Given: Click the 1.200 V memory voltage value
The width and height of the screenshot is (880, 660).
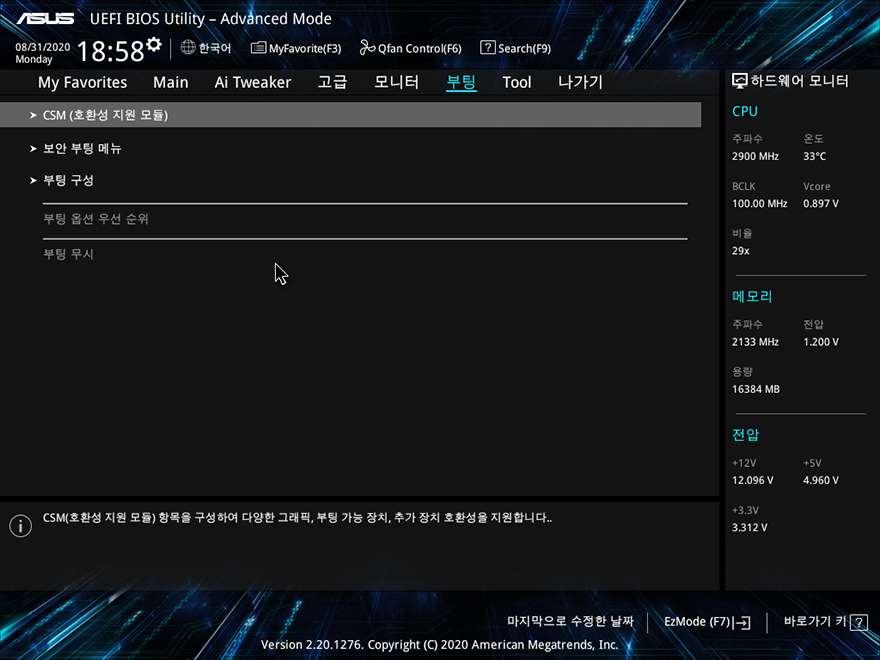Looking at the screenshot, I should point(821,342).
